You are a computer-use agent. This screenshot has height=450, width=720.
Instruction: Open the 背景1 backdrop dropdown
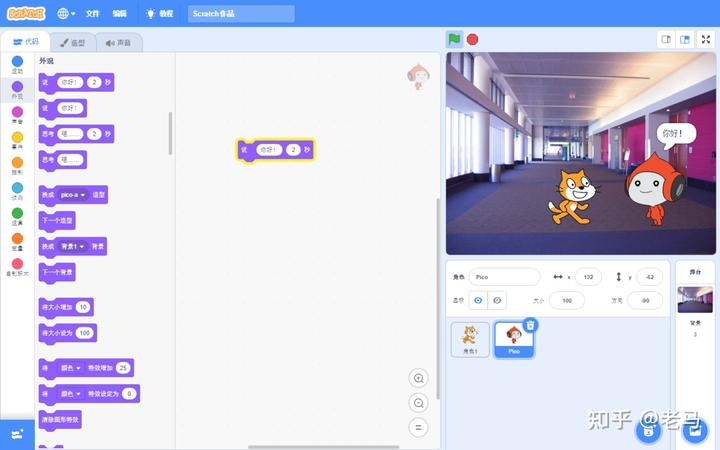(73, 247)
